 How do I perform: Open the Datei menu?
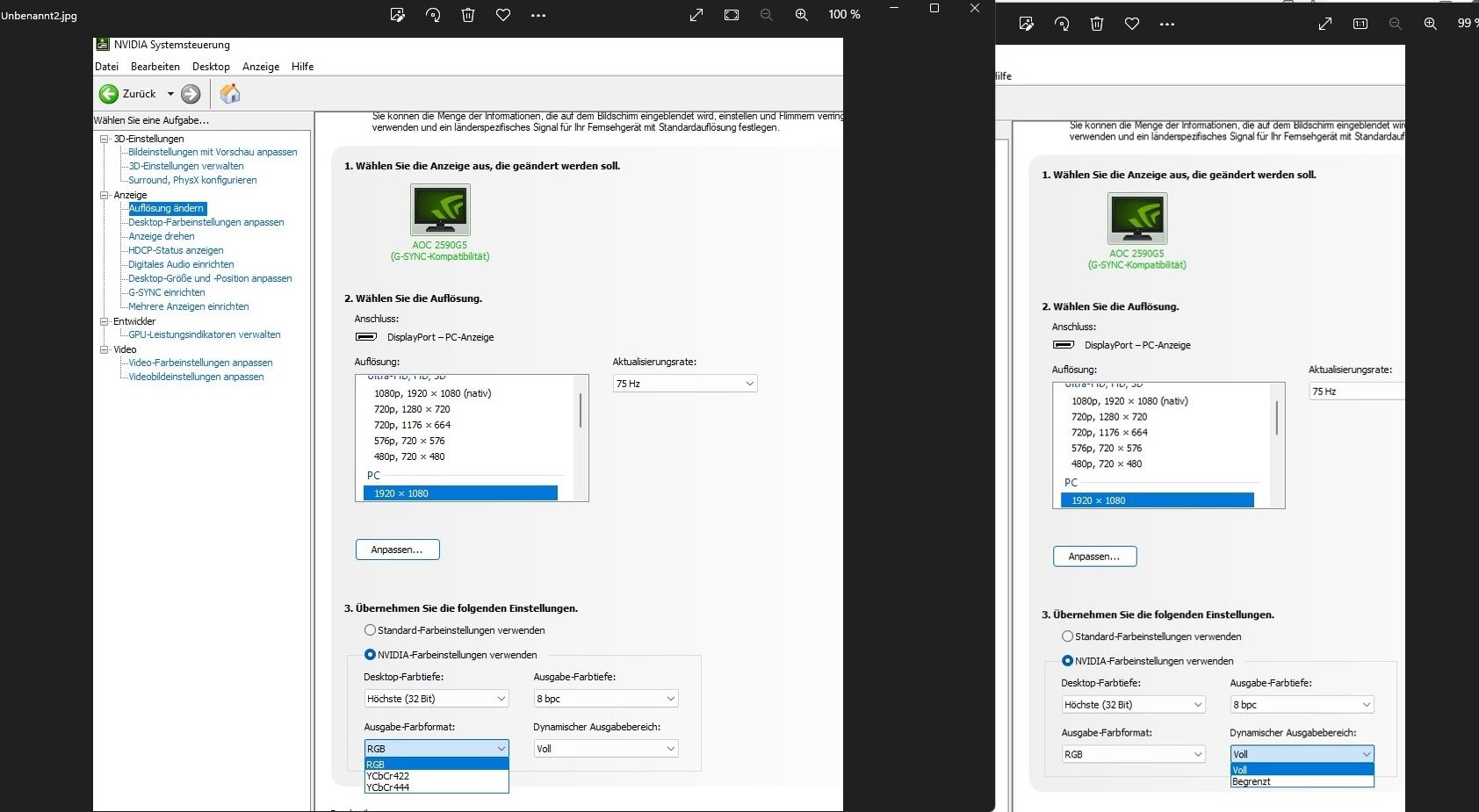(106, 67)
